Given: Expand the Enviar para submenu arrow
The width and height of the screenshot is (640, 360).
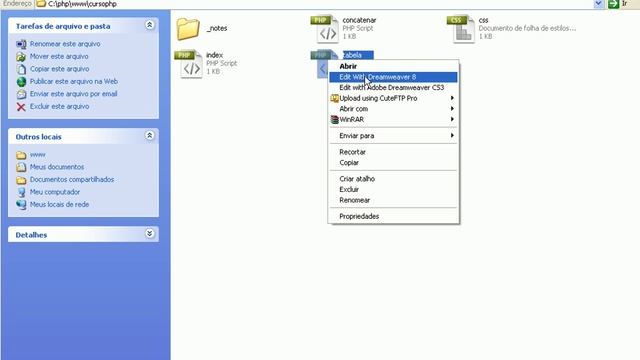Looking at the screenshot, I should (452, 136).
